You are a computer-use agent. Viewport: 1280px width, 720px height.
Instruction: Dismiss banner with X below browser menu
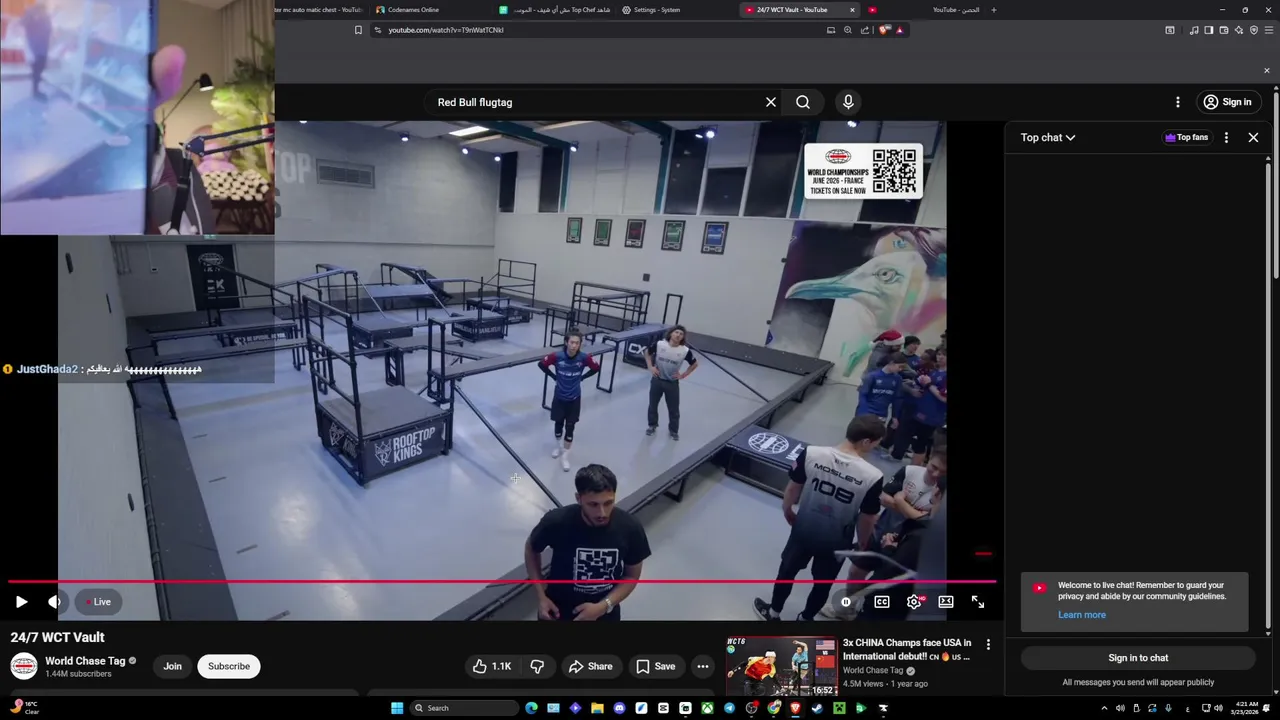tap(1267, 70)
